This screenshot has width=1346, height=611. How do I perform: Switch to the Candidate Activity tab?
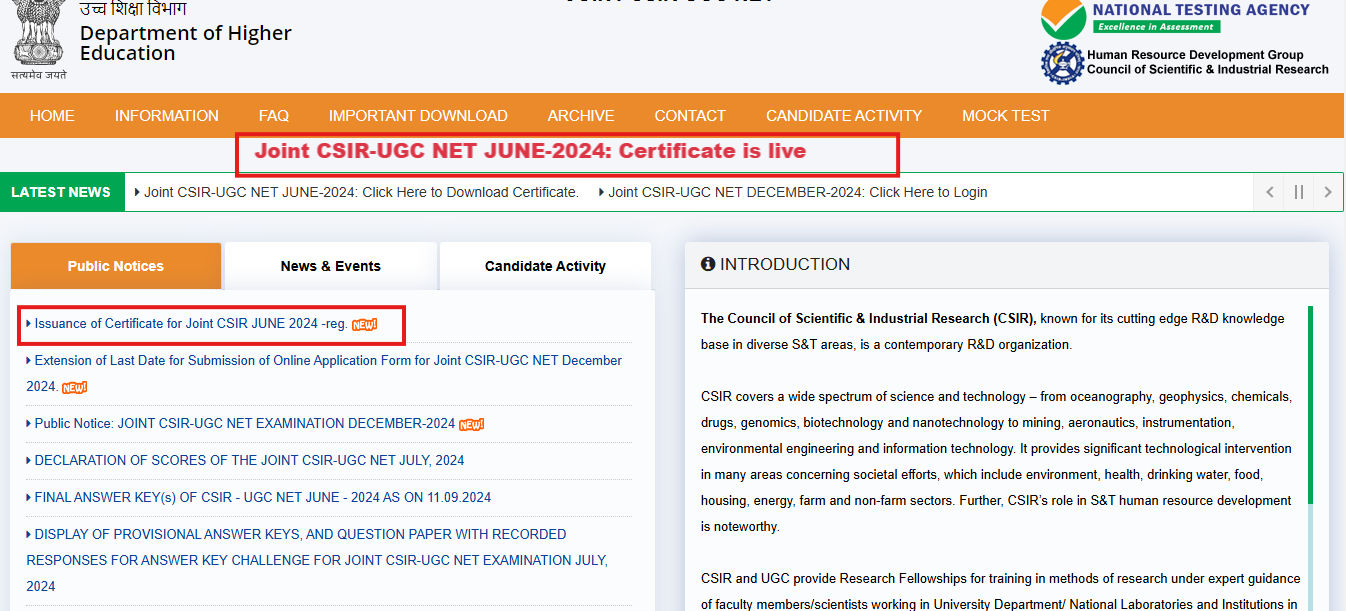pos(545,265)
